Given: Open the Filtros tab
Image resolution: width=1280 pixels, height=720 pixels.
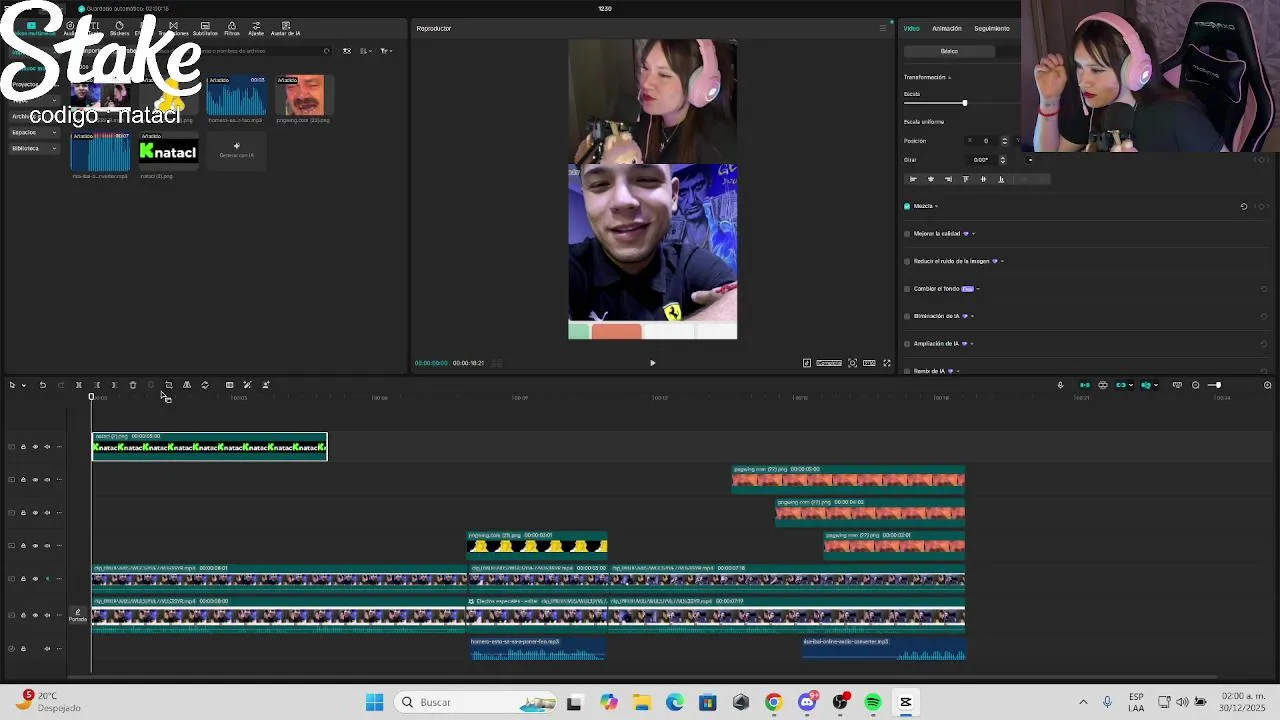Looking at the screenshot, I should point(232,28).
